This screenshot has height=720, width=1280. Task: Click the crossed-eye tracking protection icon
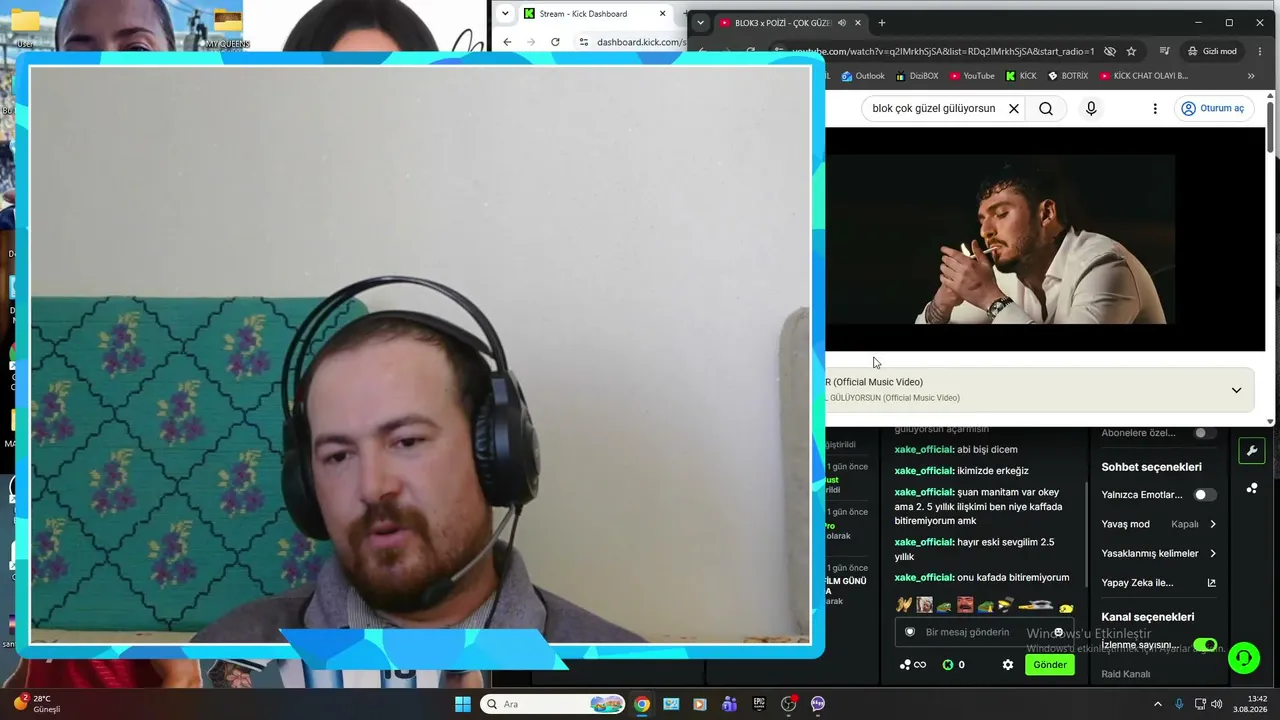click(x=1109, y=51)
